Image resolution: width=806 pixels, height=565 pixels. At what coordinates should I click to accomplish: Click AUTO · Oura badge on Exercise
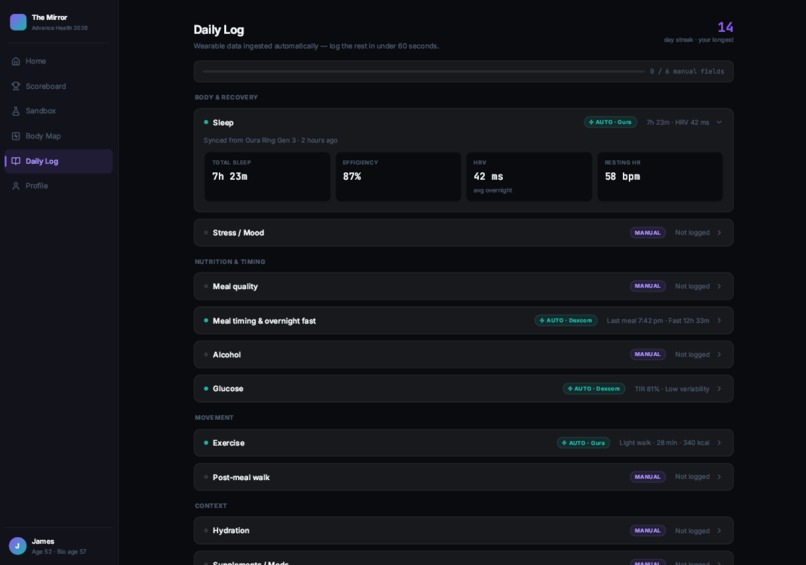coord(583,443)
